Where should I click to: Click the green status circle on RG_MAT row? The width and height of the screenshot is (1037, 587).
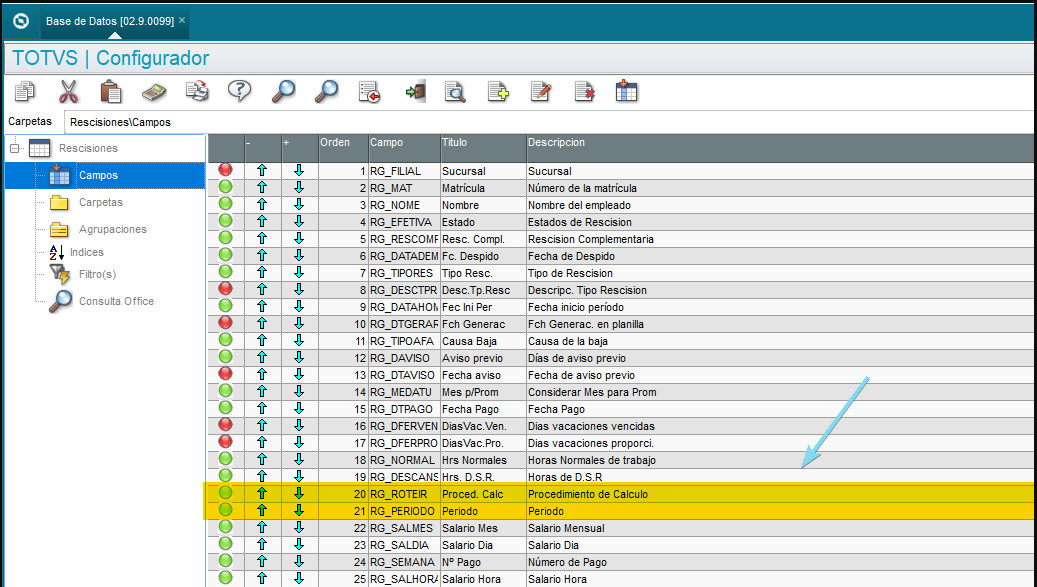point(226,187)
